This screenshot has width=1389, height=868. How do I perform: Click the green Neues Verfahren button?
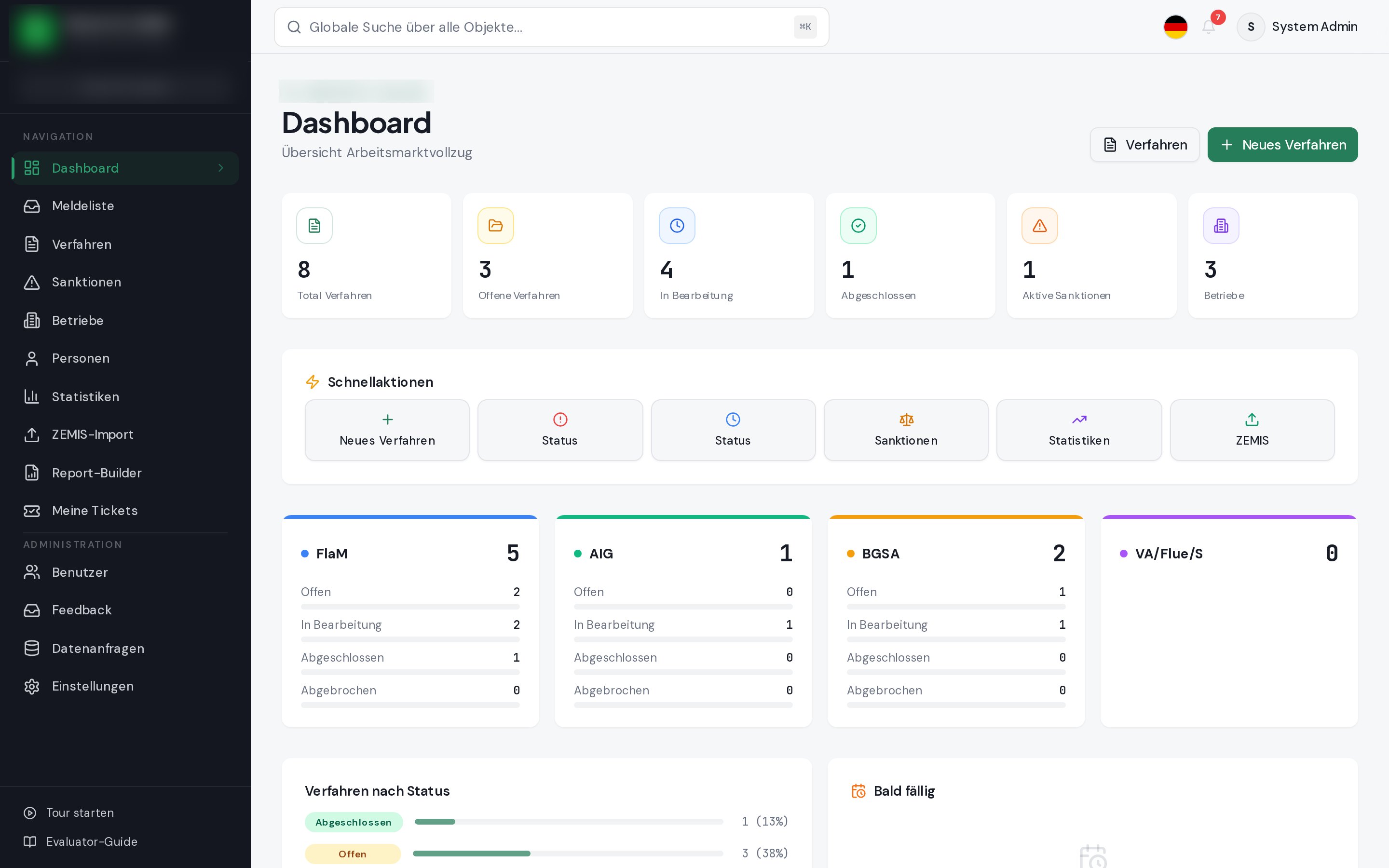(x=1282, y=145)
